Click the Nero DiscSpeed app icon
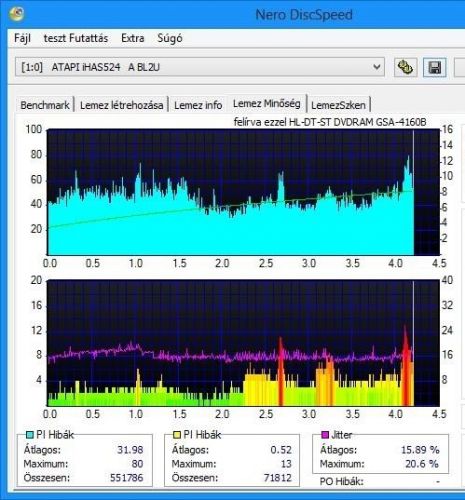465x500 pixels. tap(16, 14)
